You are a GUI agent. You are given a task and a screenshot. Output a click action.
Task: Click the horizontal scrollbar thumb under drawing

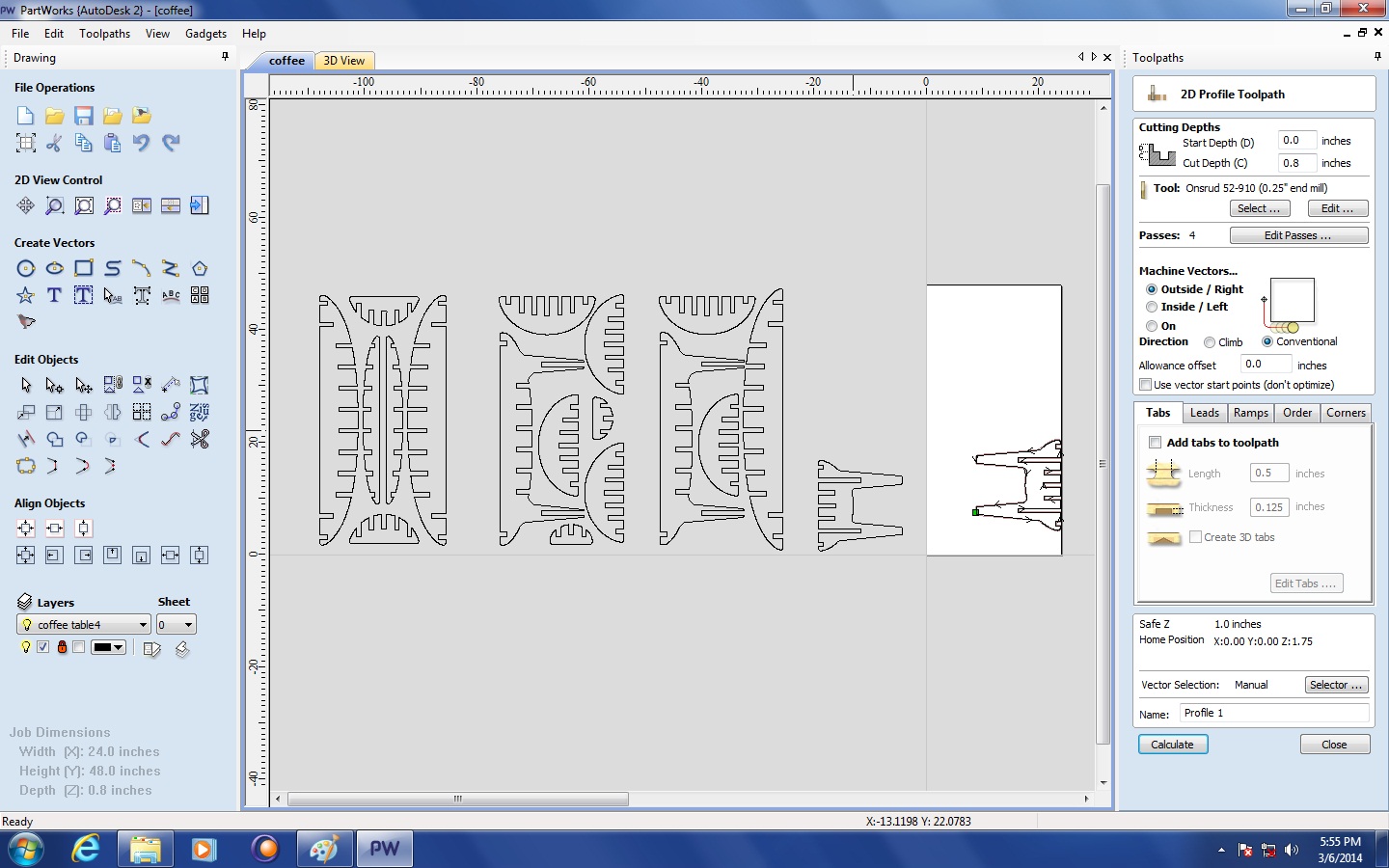coord(458,799)
